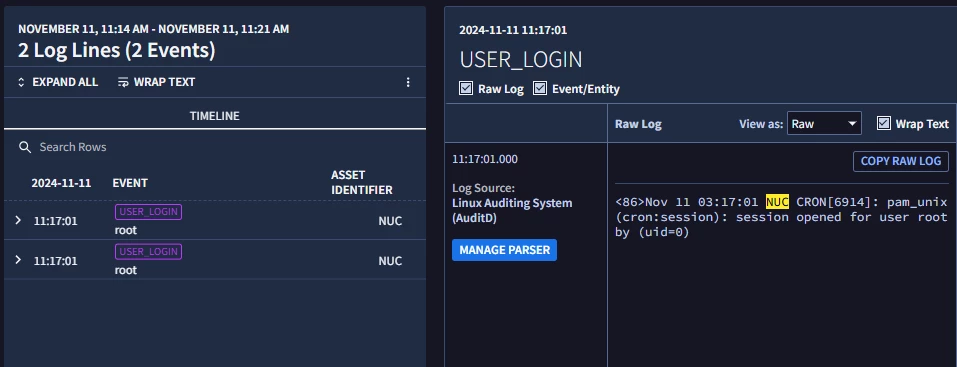Click the November 11 time range text
The height and width of the screenshot is (367, 957).
[154, 29]
